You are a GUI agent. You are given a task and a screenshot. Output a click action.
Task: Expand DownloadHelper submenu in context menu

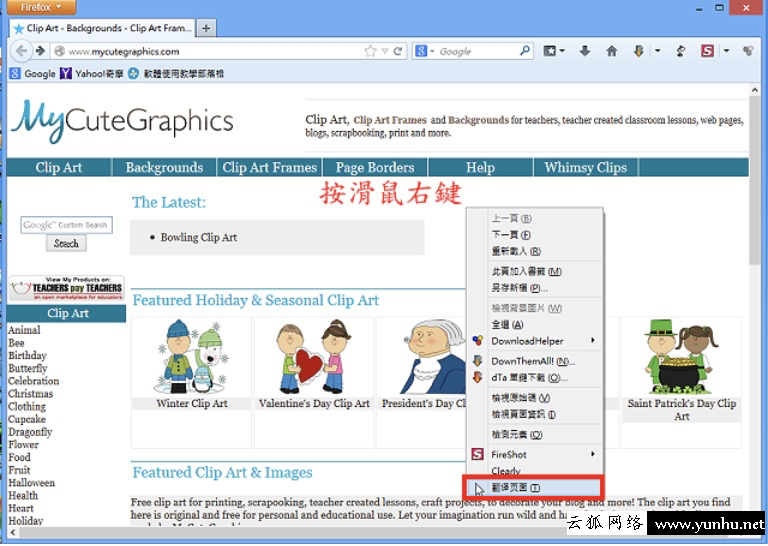535,341
